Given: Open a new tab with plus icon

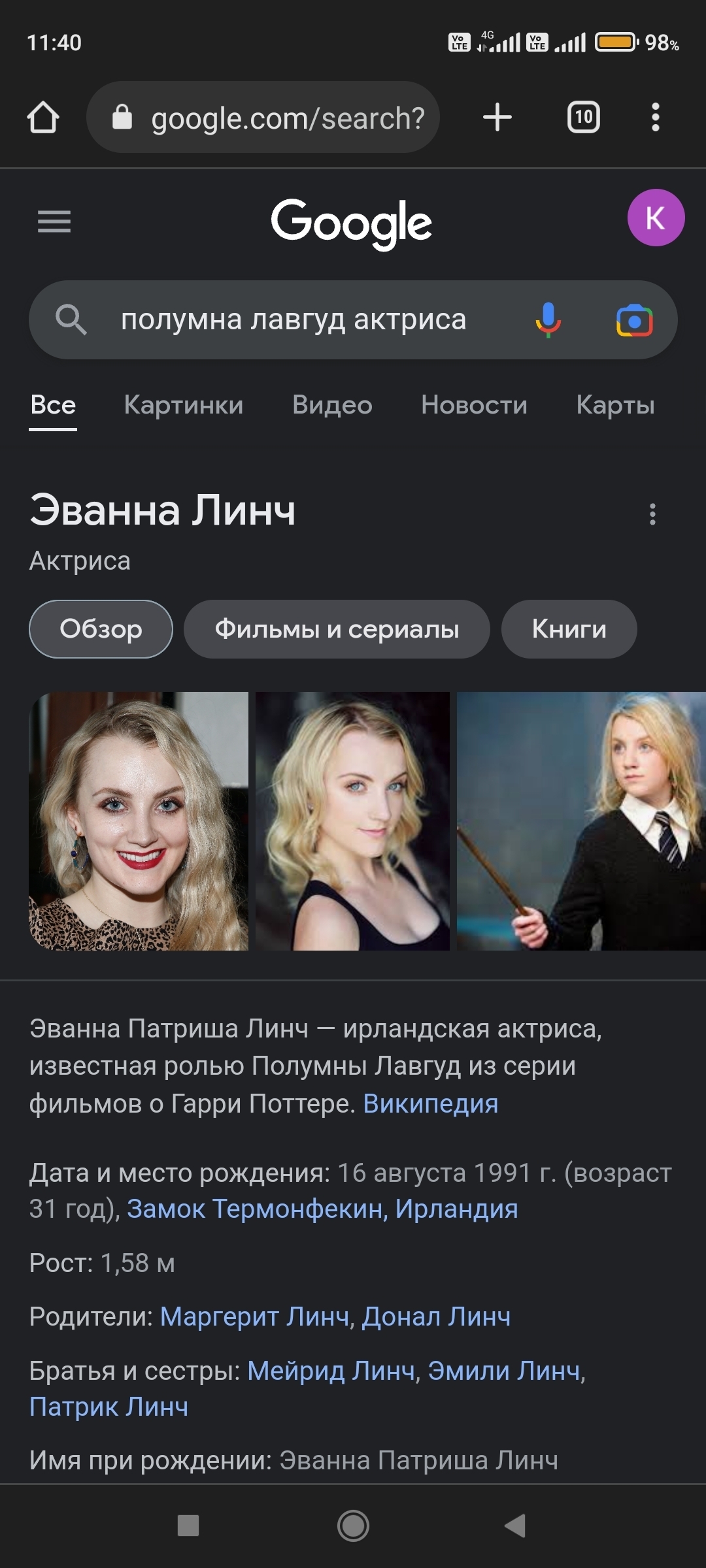Looking at the screenshot, I should tap(497, 118).
